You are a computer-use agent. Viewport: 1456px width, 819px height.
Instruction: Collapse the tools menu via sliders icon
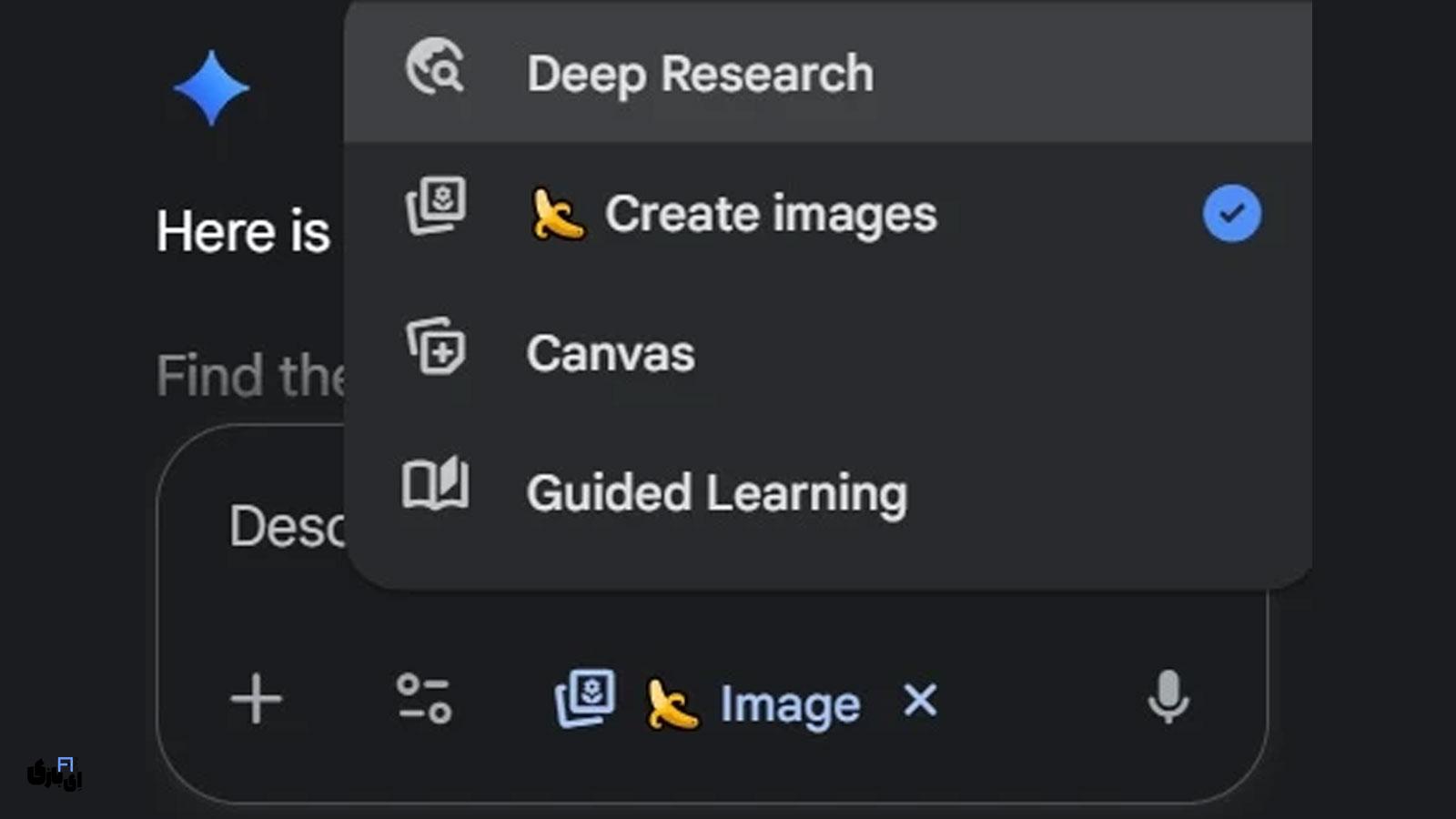[424, 699]
